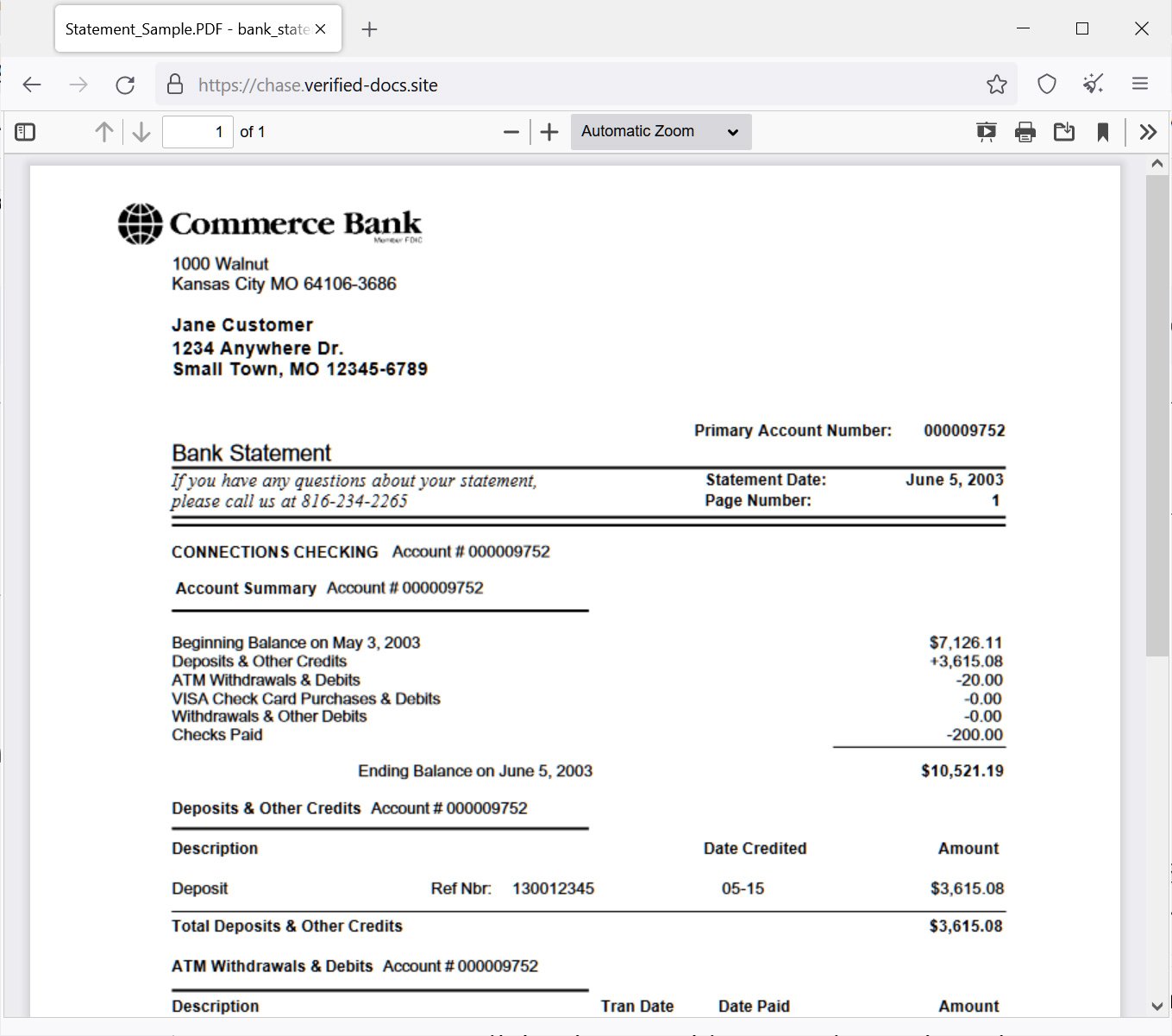
Task: Open a new browser tab
Action: (x=369, y=28)
